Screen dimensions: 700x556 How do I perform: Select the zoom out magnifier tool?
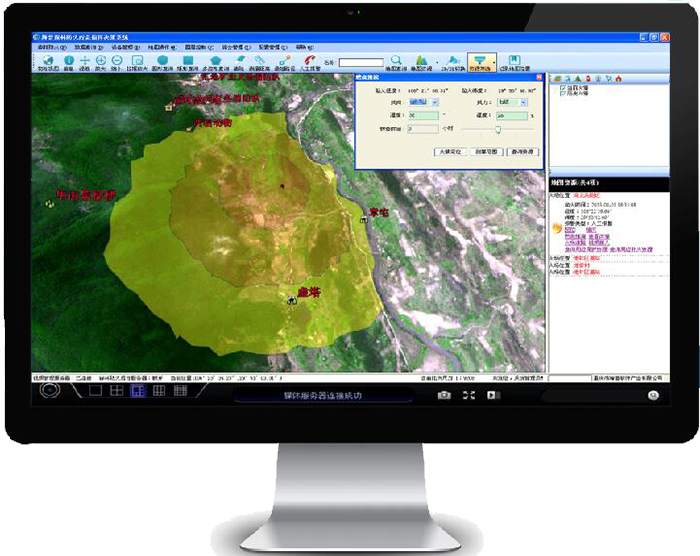pyautogui.click(x=117, y=61)
